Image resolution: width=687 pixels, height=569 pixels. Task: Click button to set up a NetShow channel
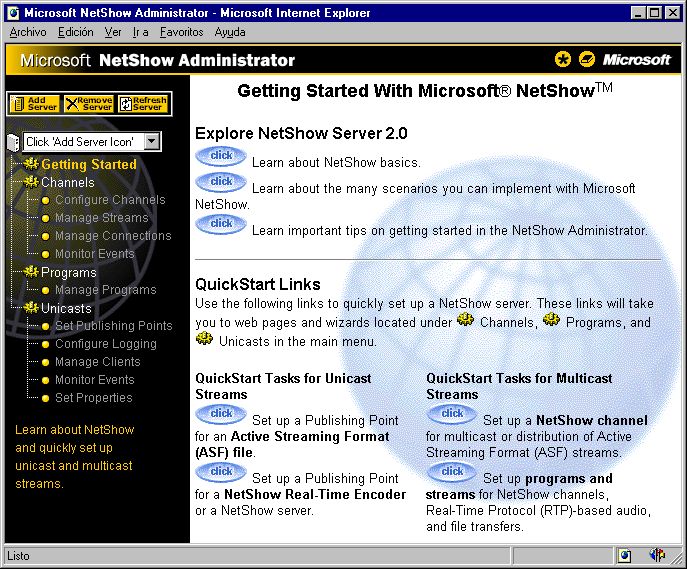452,414
